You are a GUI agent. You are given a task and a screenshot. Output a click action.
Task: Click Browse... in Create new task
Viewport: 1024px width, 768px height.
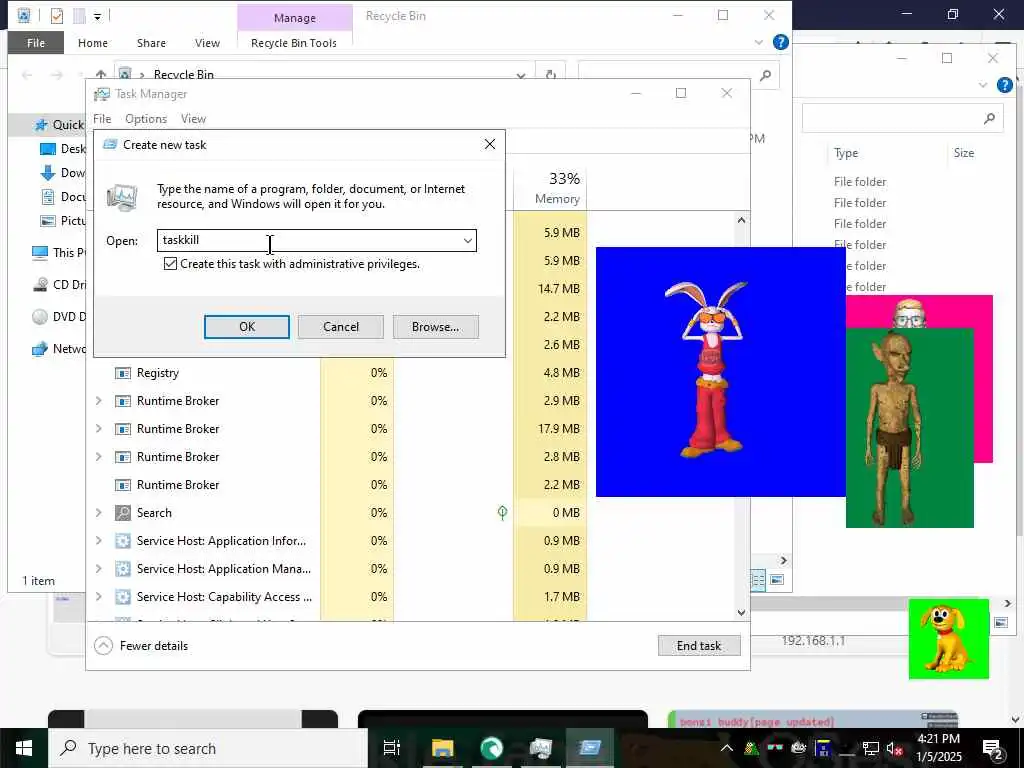(436, 327)
